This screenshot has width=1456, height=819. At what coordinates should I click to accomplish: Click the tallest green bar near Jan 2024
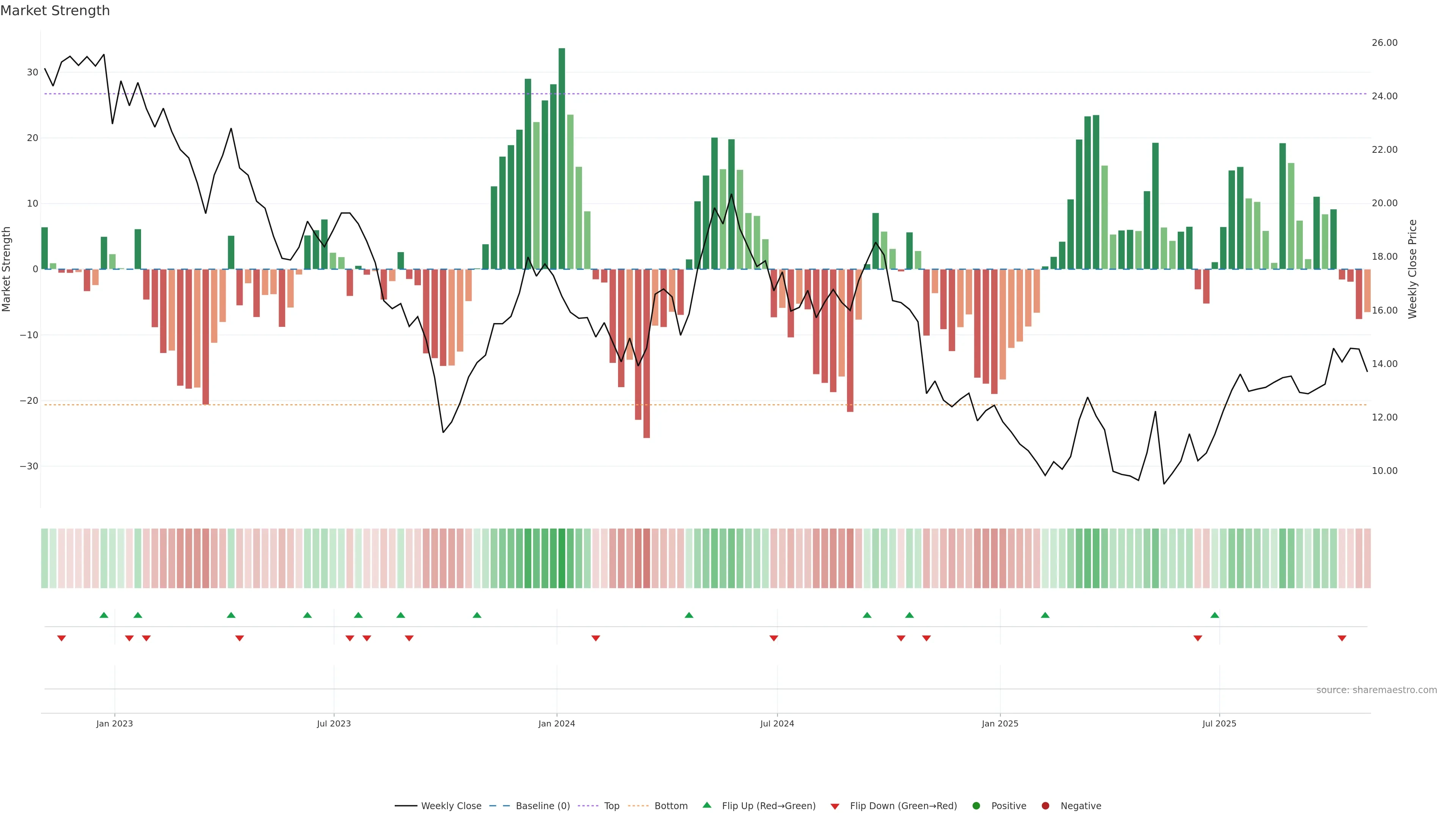[561, 158]
